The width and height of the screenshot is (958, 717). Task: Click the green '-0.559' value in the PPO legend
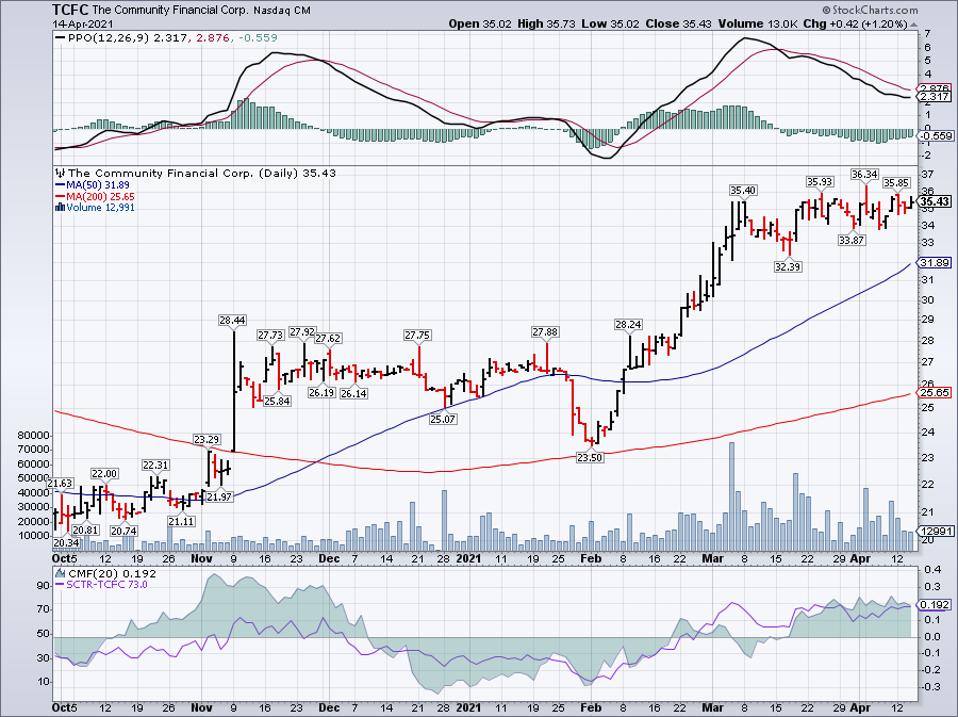258,38
